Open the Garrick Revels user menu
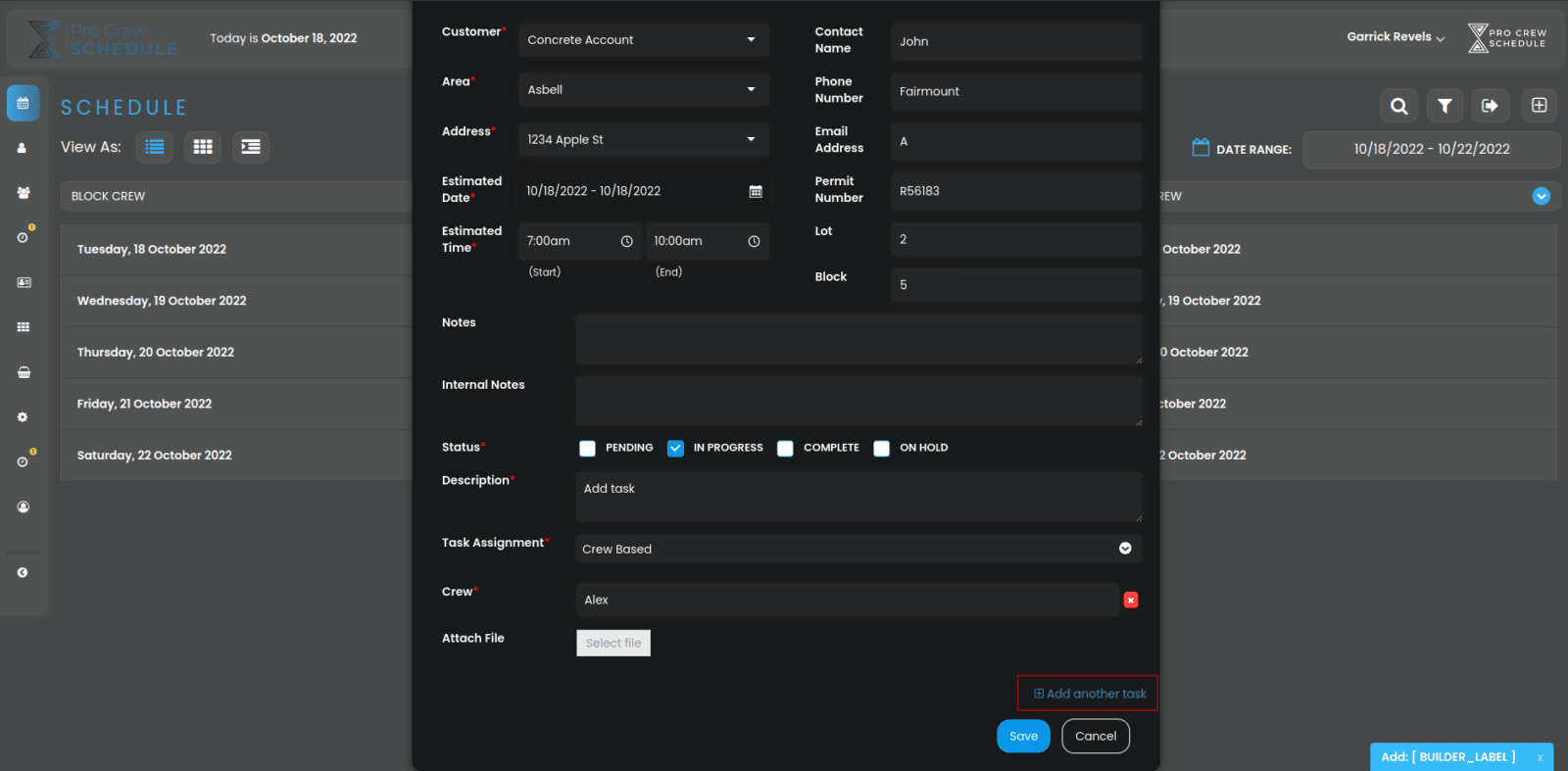1568x771 pixels. [1396, 37]
